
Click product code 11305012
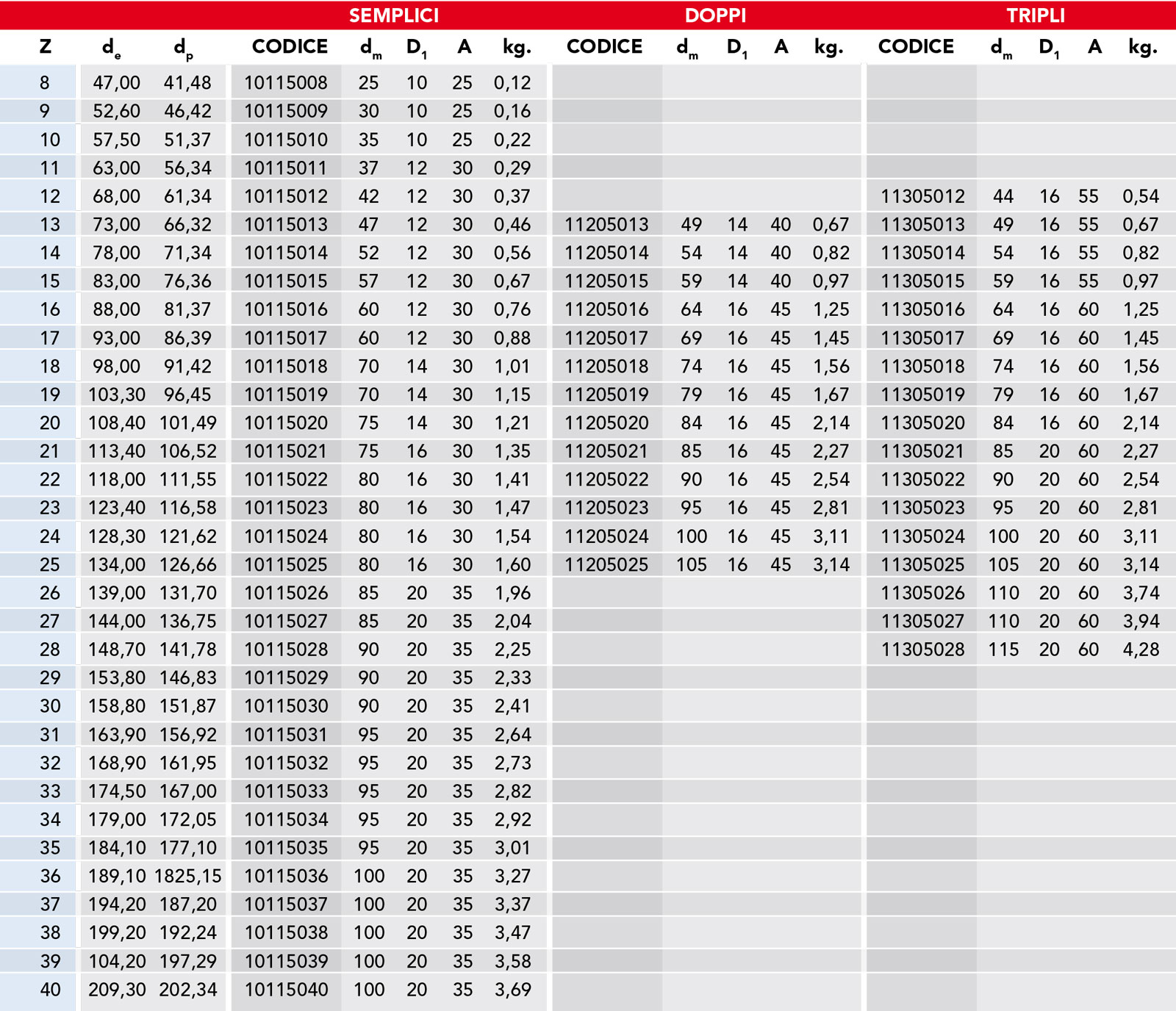[x=922, y=197]
